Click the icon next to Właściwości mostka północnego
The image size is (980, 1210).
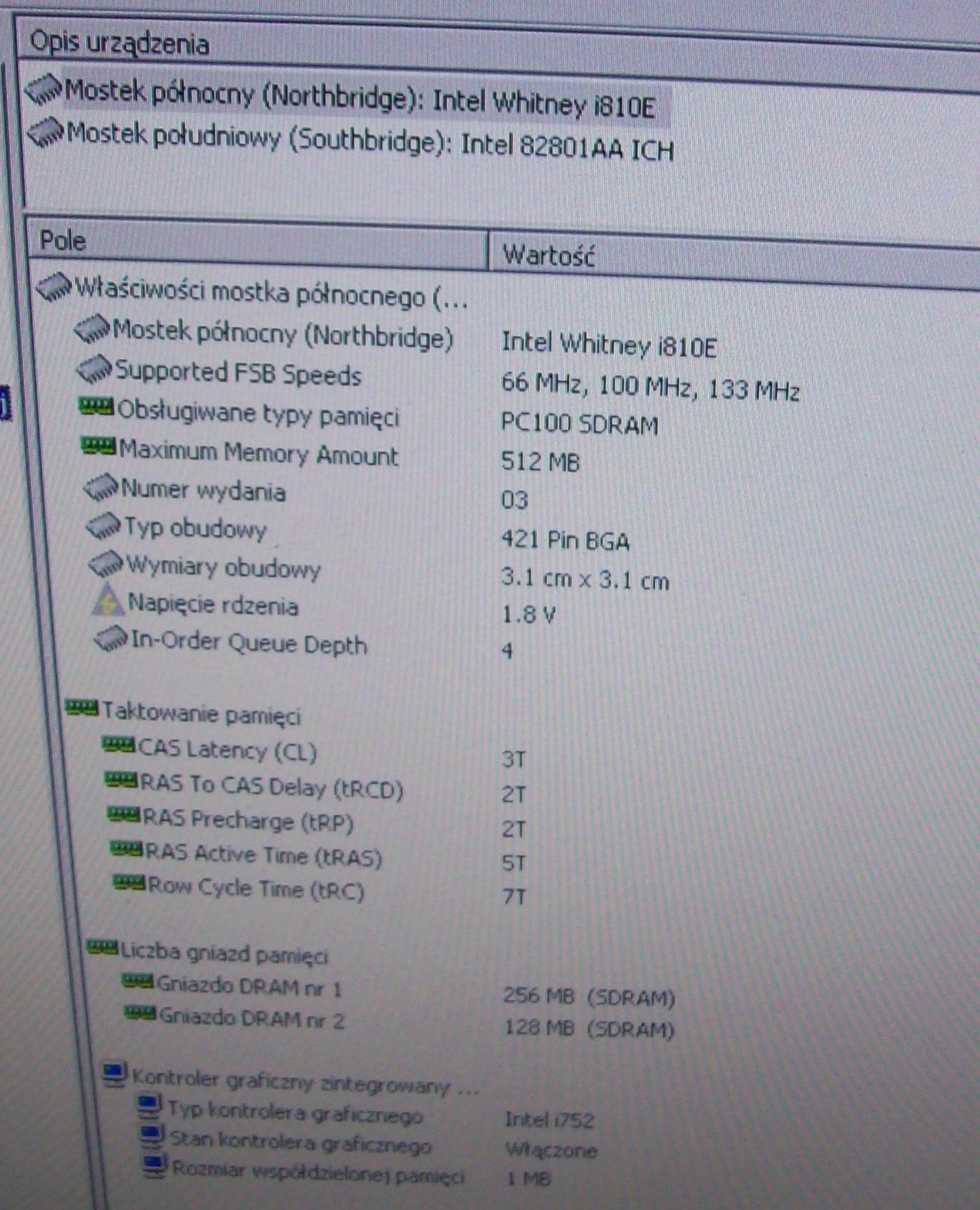(54, 287)
